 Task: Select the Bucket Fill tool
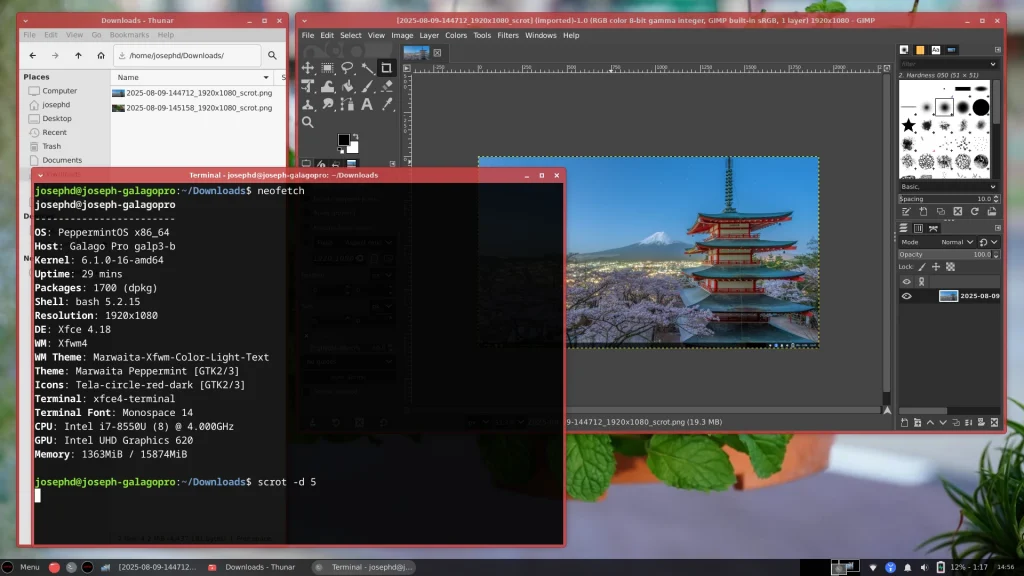(x=347, y=86)
